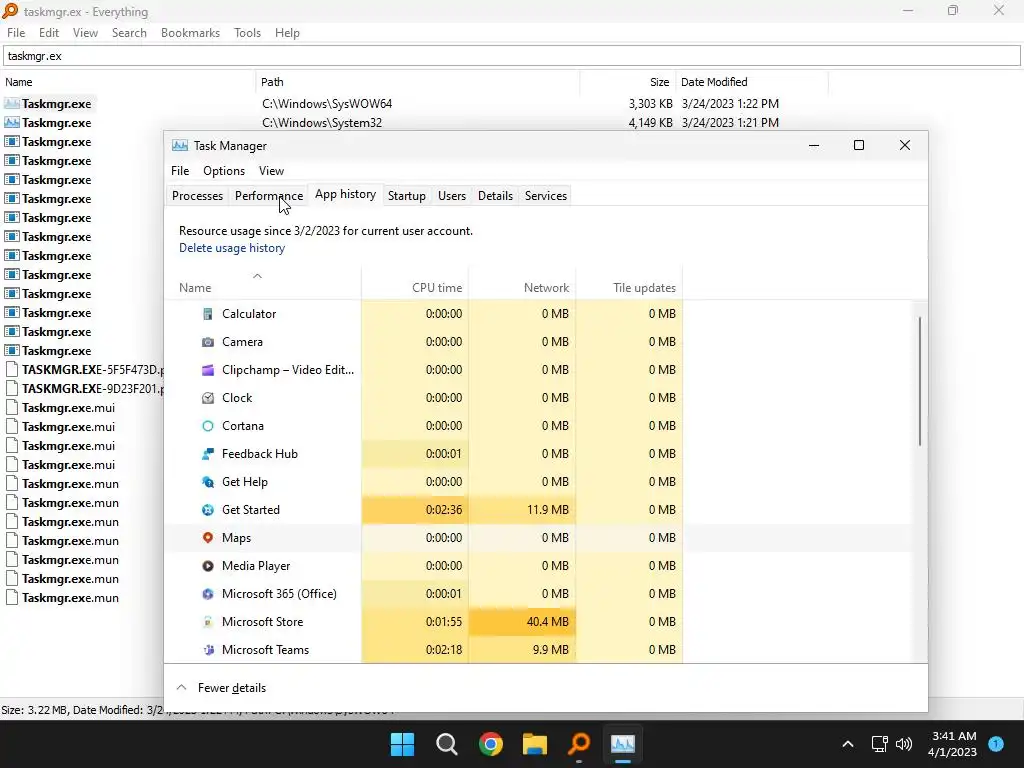The width and height of the screenshot is (1024, 768).
Task: Sort by Tile updates column
Action: point(644,288)
